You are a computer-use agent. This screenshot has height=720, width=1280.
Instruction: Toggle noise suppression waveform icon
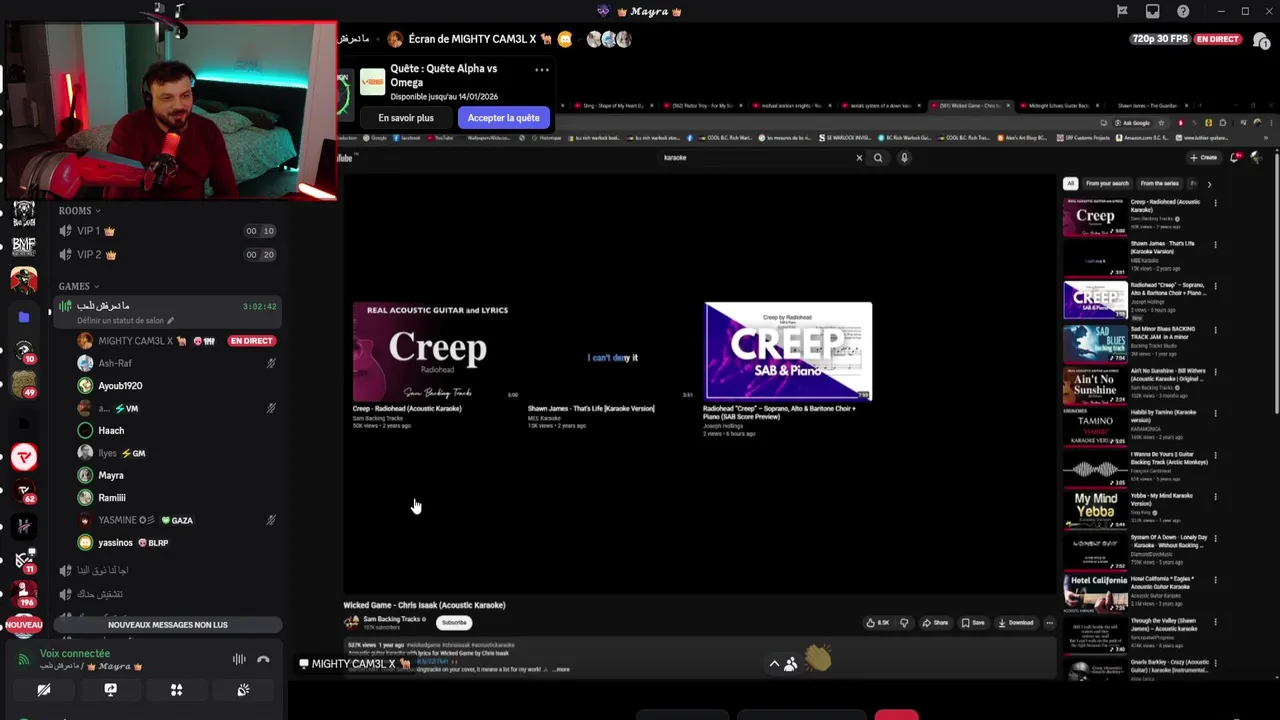239,659
